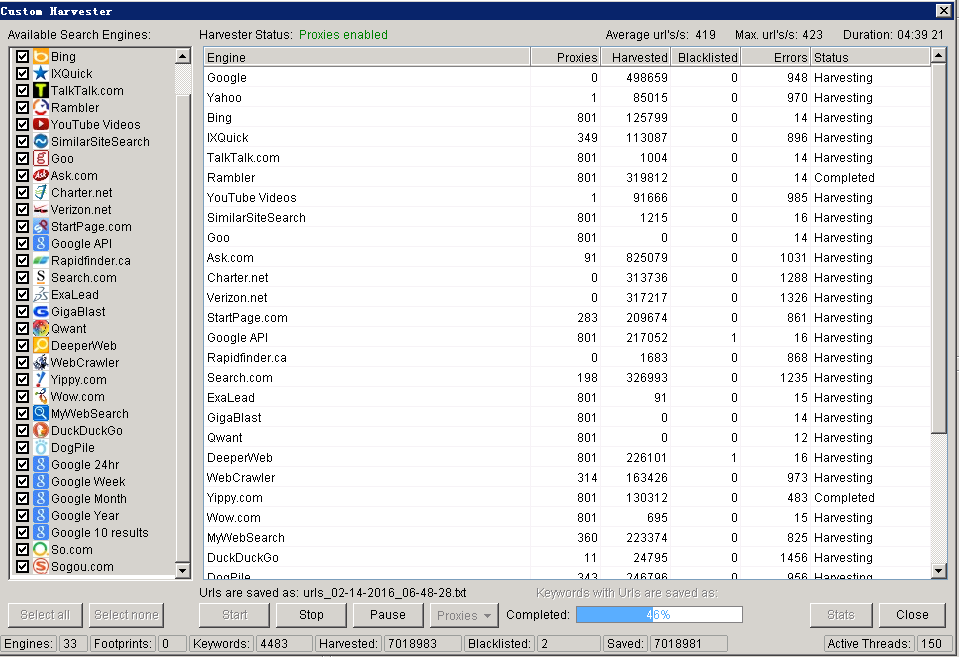Viewport: 959px width, 657px height.
Task: Click results table scroll up arrow
Action: pyautogui.click(x=939, y=56)
